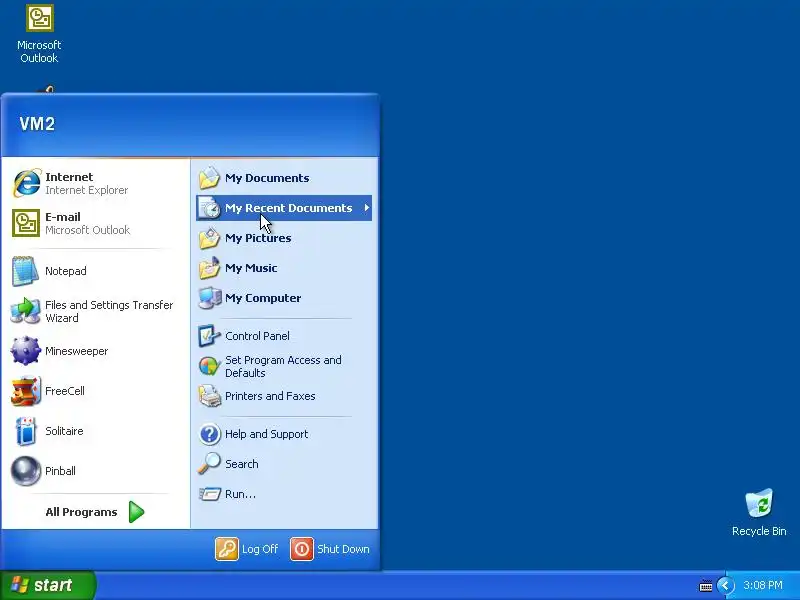Select the Microsoft Outlook desktop shortcut icon

(39, 18)
